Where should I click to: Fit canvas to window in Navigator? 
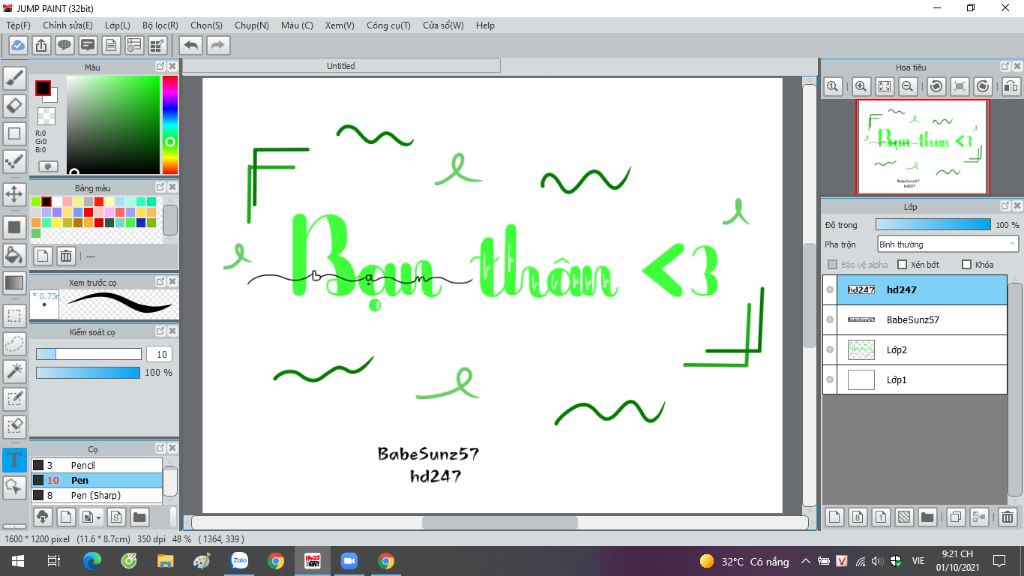[884, 86]
